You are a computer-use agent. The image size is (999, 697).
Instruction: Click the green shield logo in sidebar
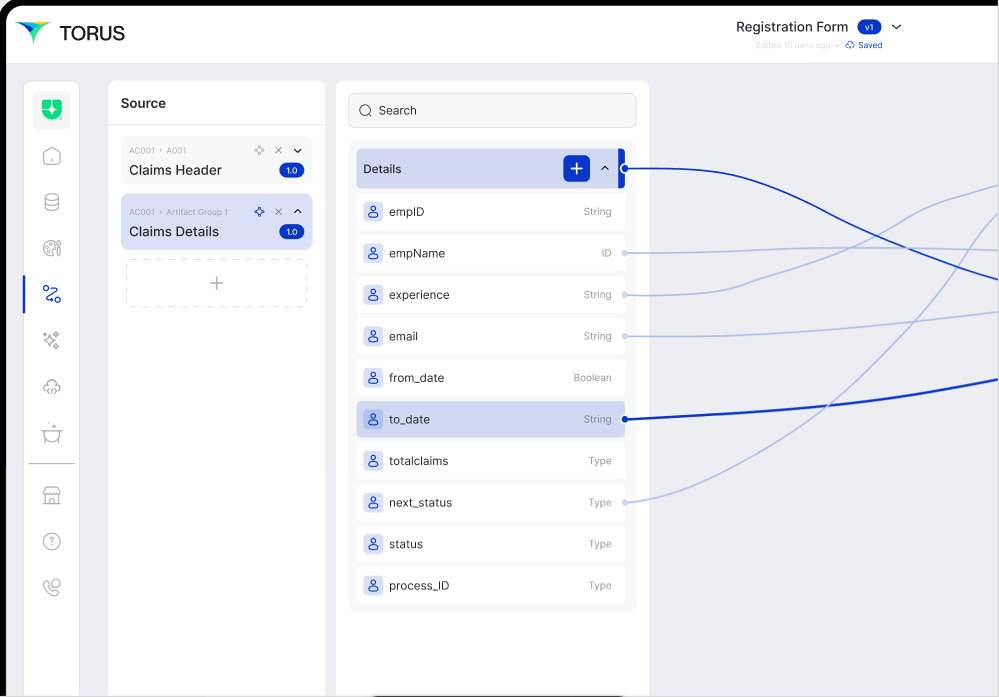[x=52, y=110]
